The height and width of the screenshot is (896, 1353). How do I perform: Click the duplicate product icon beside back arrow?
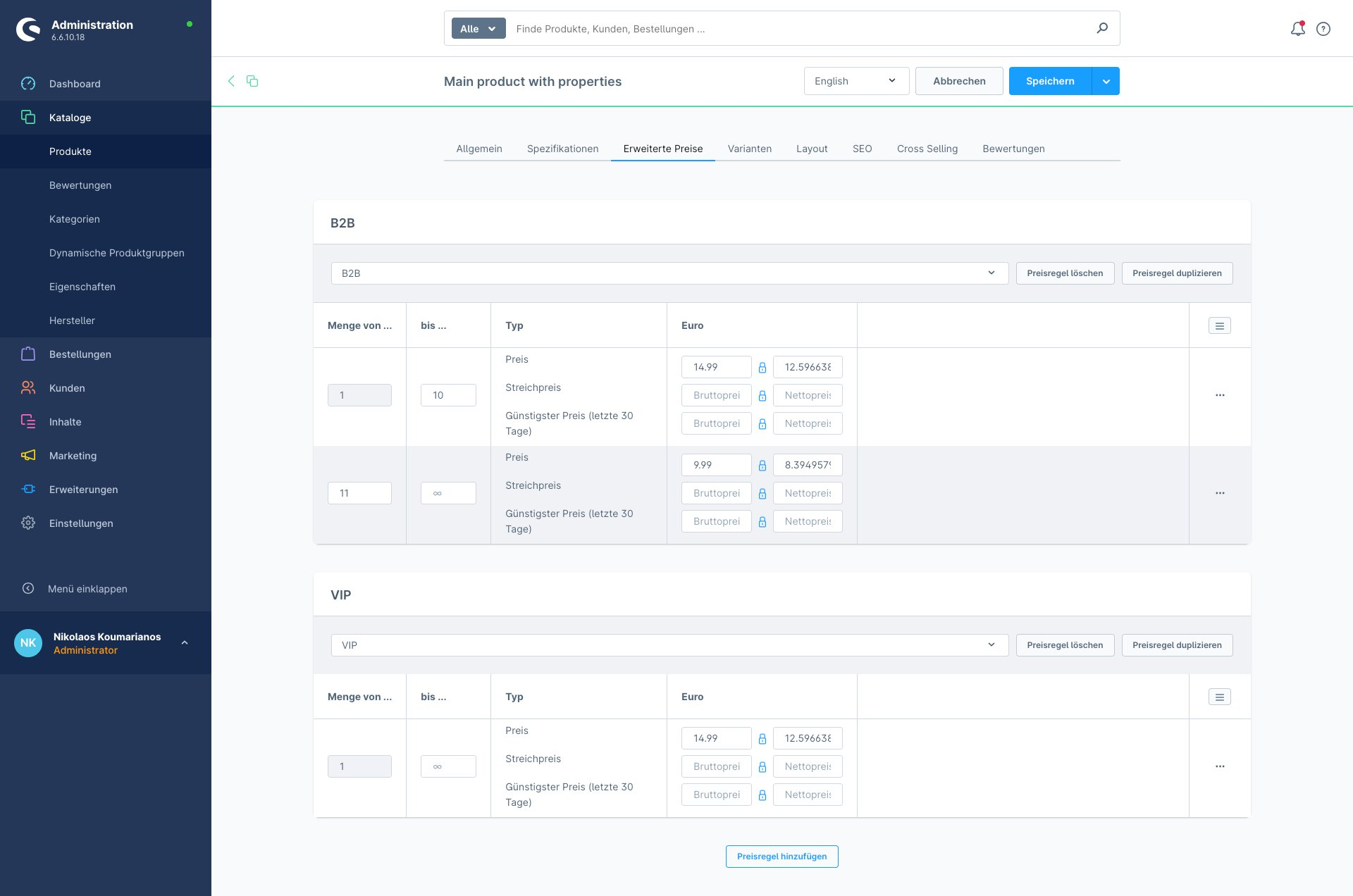pos(252,81)
